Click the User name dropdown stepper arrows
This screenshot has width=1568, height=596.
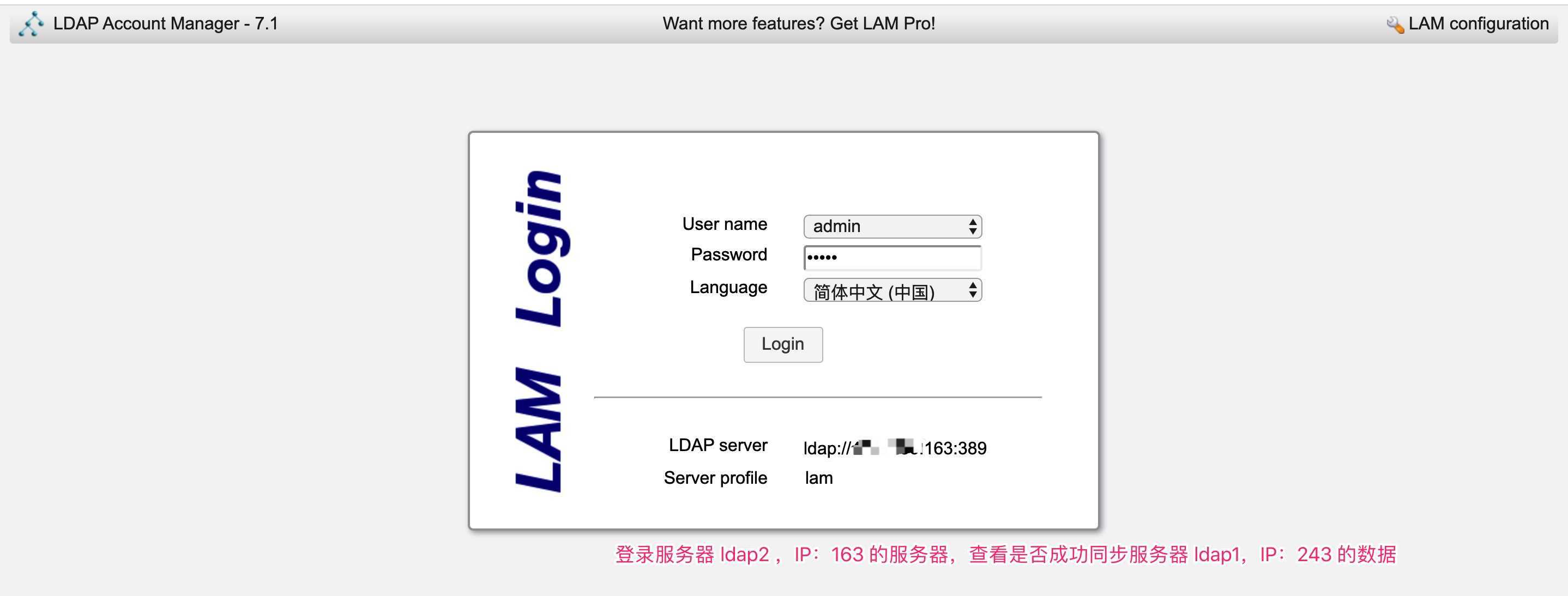click(973, 226)
